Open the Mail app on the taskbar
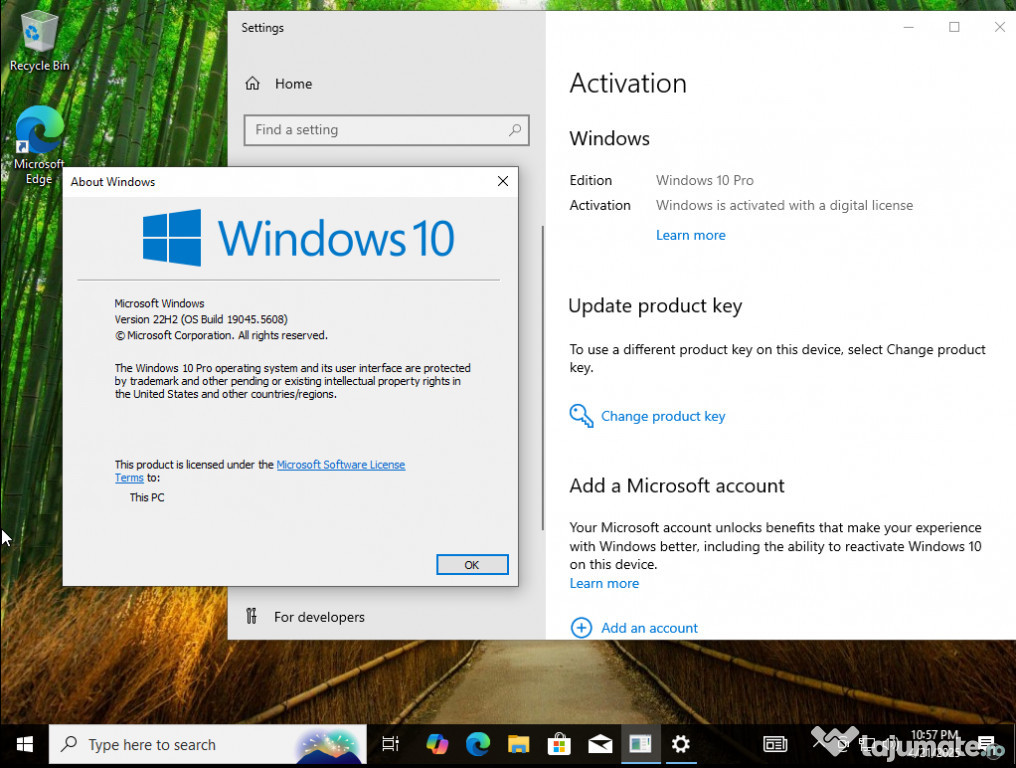This screenshot has height=768, width=1016. point(599,745)
